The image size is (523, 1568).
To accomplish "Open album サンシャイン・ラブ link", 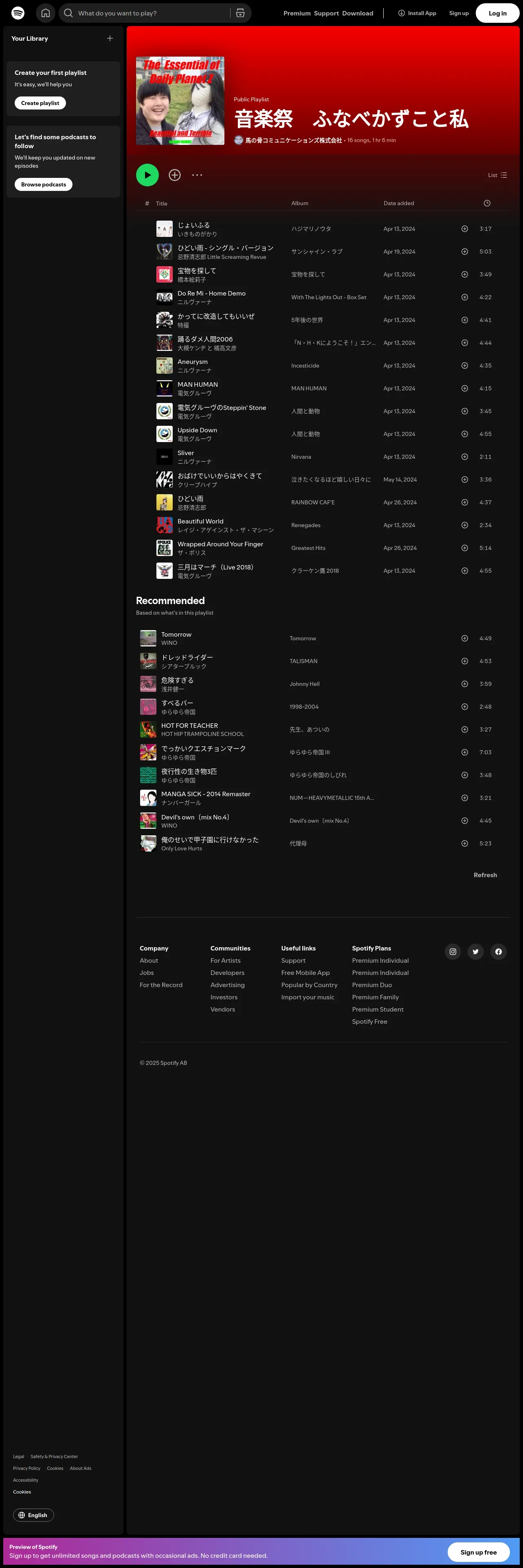I will pos(316,252).
